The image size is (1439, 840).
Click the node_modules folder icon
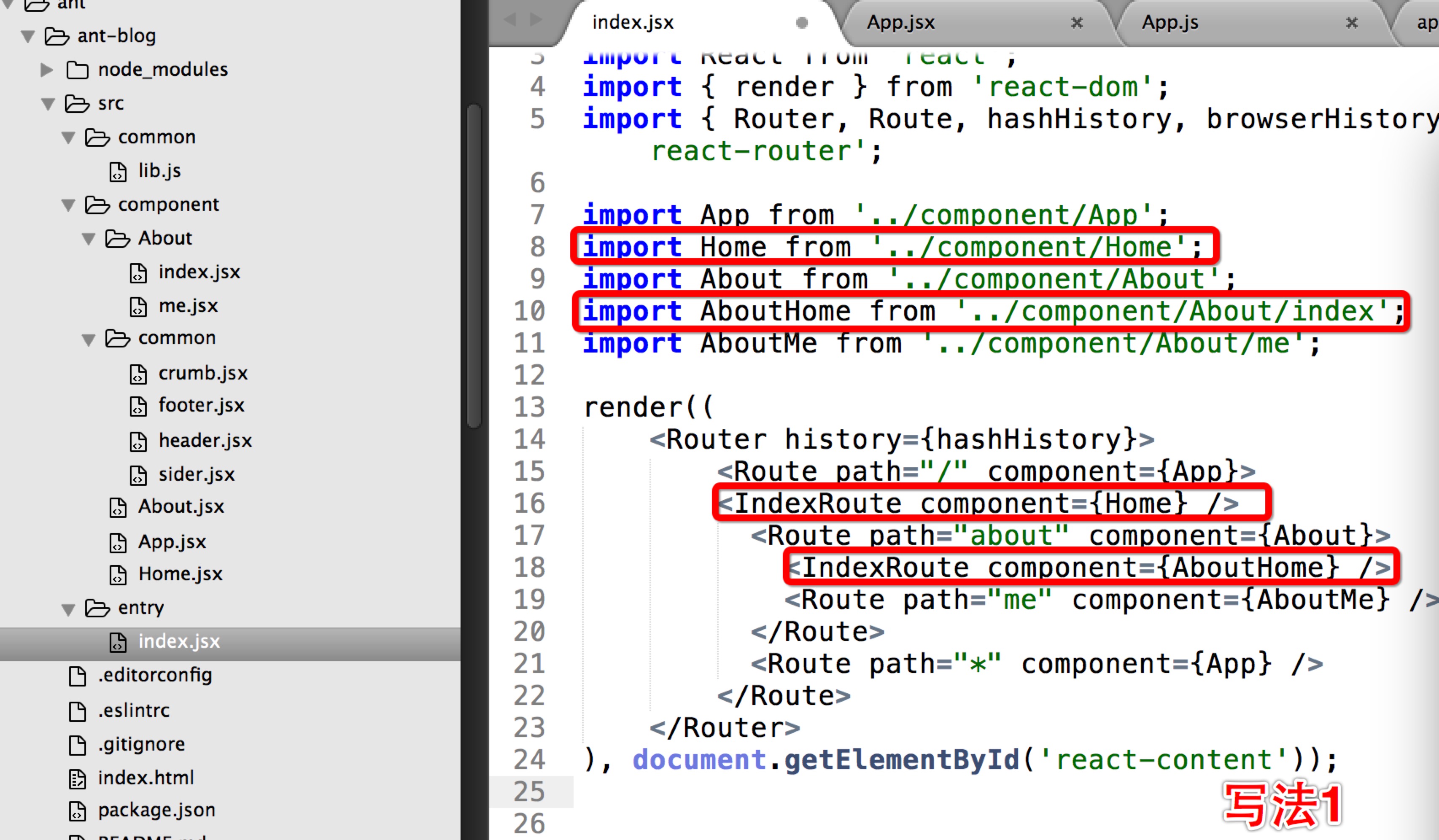click(77, 70)
